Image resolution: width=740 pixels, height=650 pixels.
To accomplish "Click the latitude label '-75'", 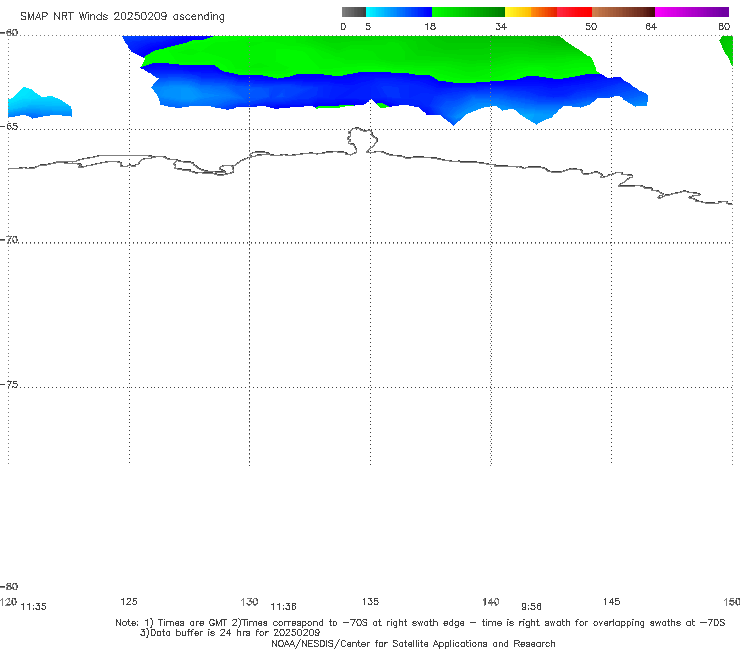I will pos(9,385).
